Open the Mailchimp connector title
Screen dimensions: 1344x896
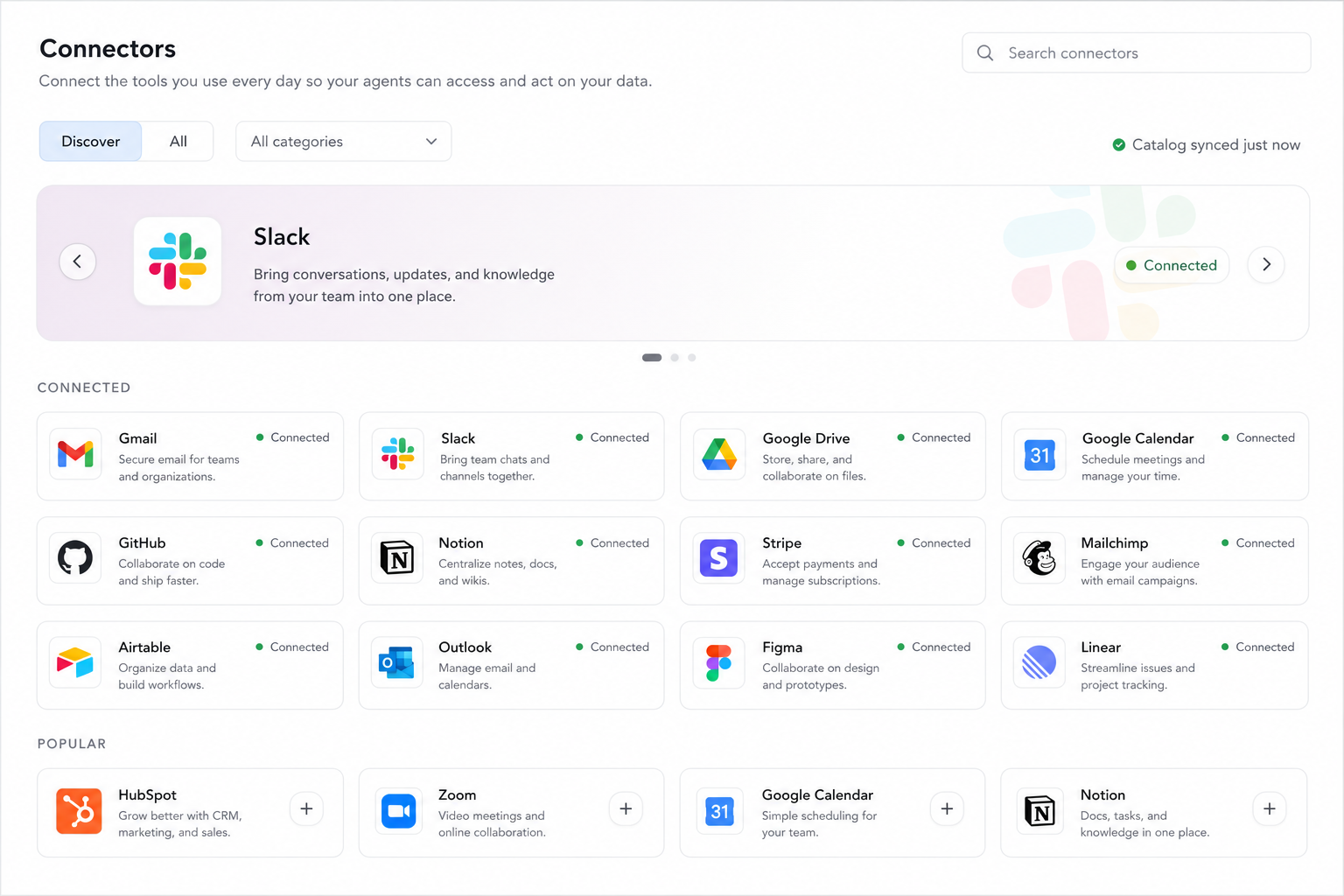point(1115,542)
